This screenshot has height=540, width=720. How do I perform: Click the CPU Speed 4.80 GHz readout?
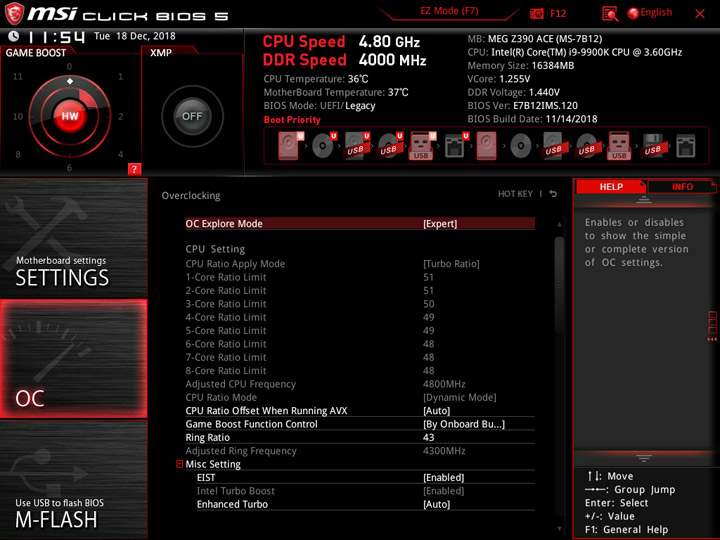pos(341,42)
